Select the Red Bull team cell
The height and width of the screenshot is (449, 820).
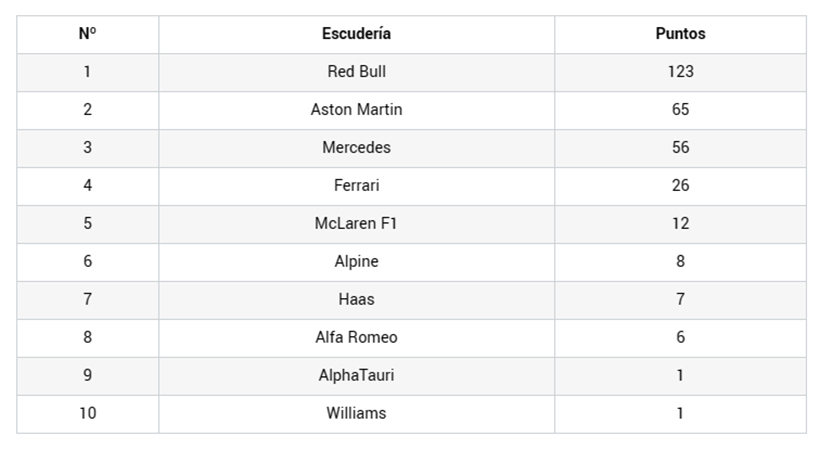(x=356, y=72)
